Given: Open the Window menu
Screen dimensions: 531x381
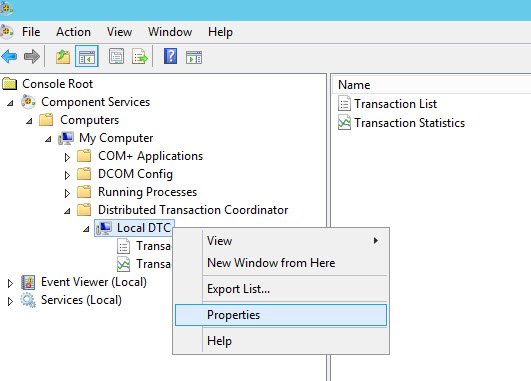Looking at the screenshot, I should pyautogui.click(x=170, y=32).
